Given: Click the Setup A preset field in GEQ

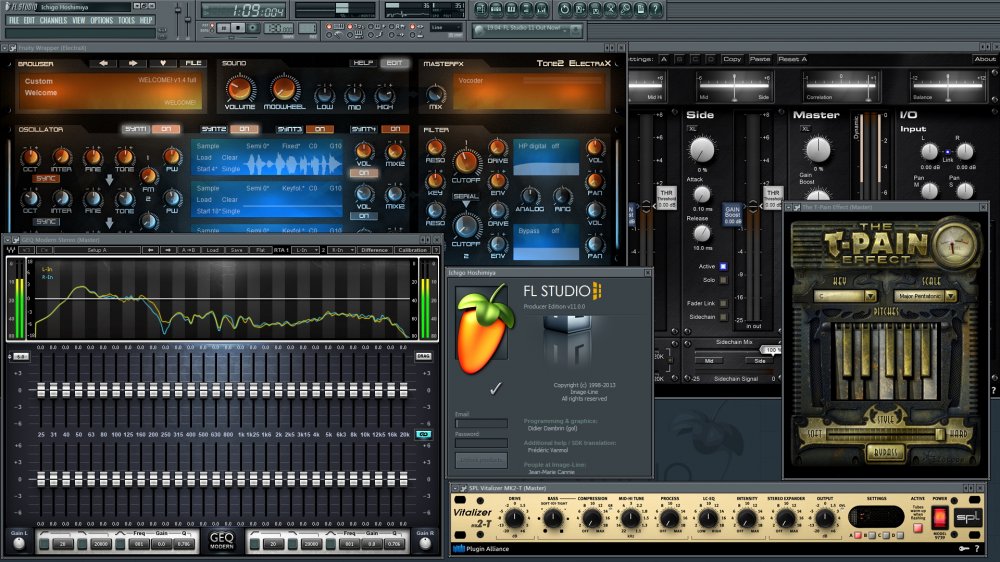Looking at the screenshot, I should [x=97, y=250].
